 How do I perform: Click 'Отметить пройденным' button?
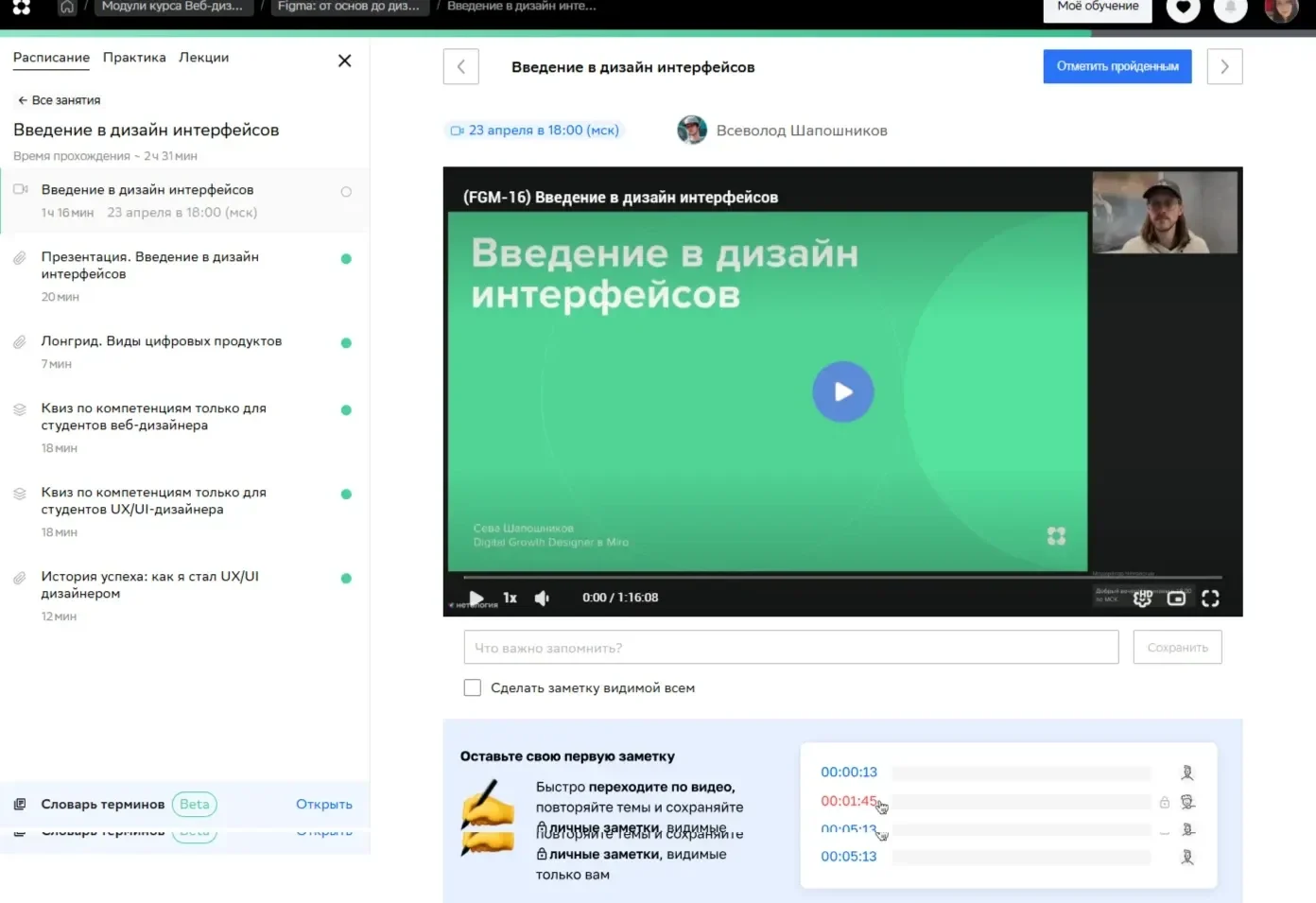(1117, 66)
